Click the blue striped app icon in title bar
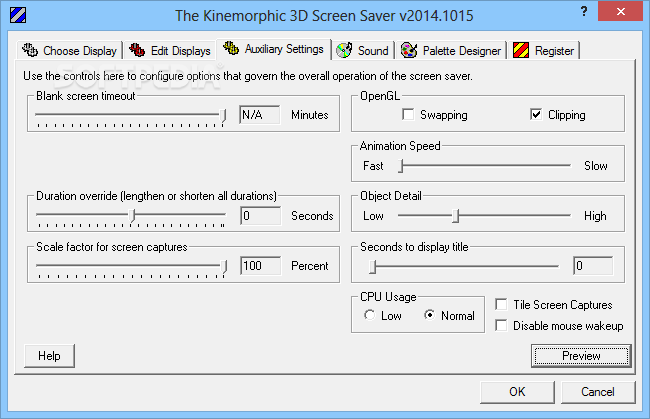This screenshot has width=650, height=419. [18, 15]
